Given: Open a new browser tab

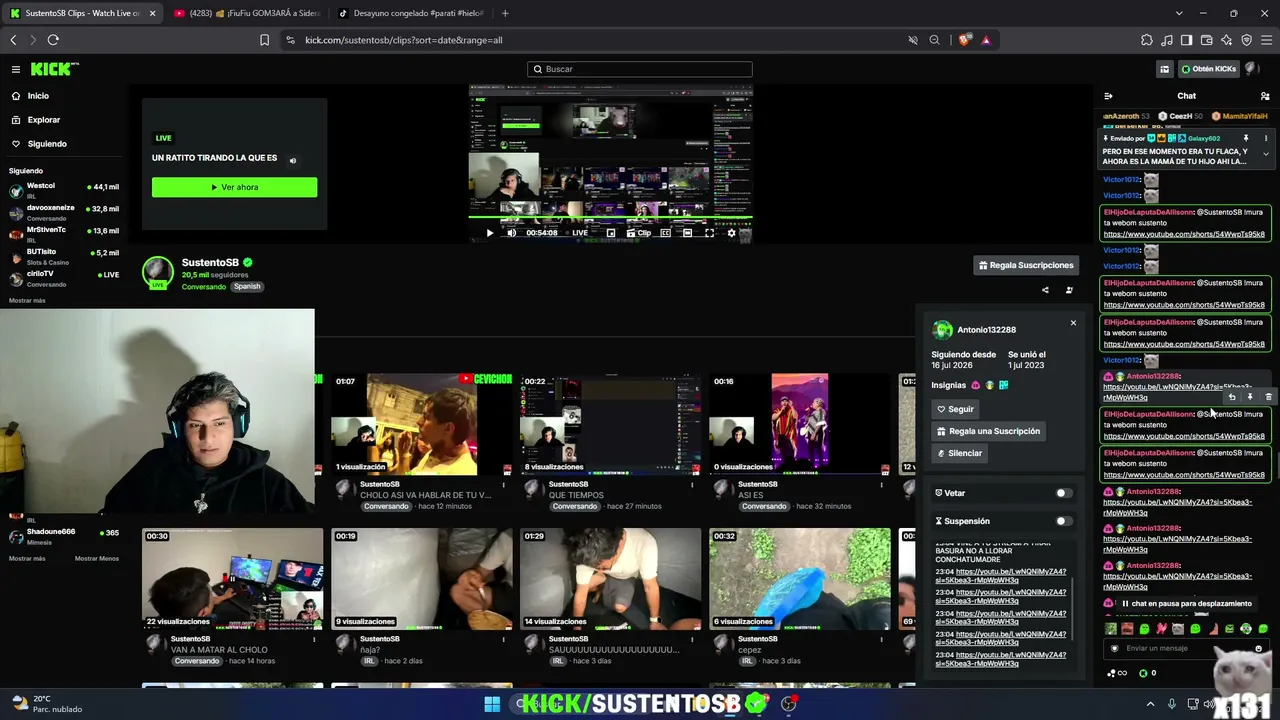Looking at the screenshot, I should [x=505, y=13].
